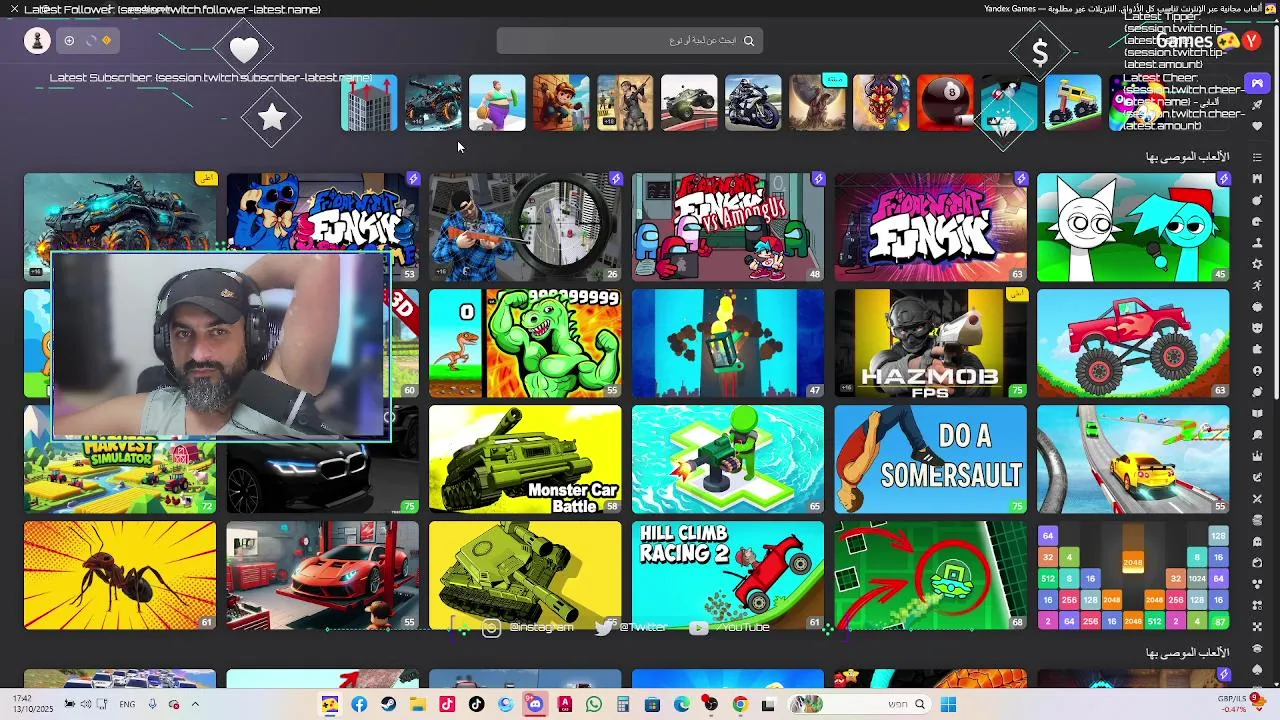Click the tray microphone icon

[152, 704]
